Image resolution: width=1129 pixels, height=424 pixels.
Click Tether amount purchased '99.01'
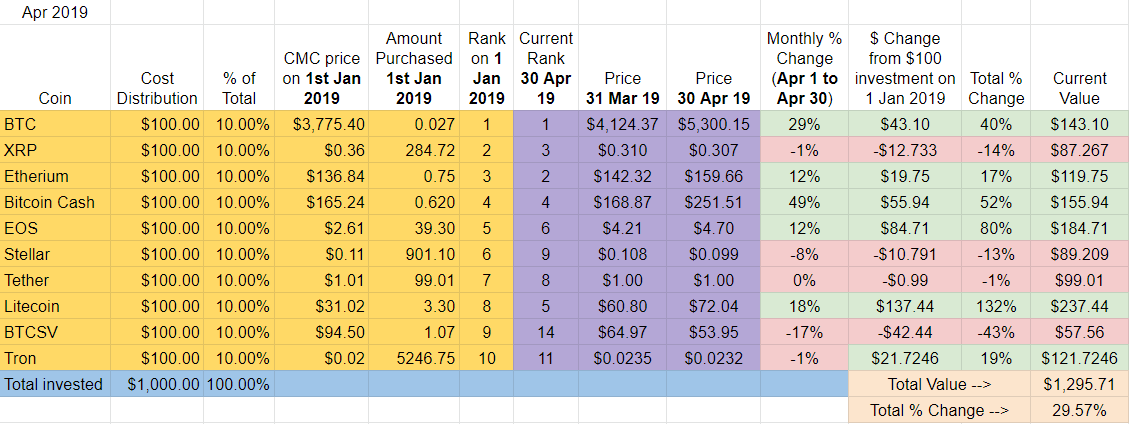click(x=414, y=280)
